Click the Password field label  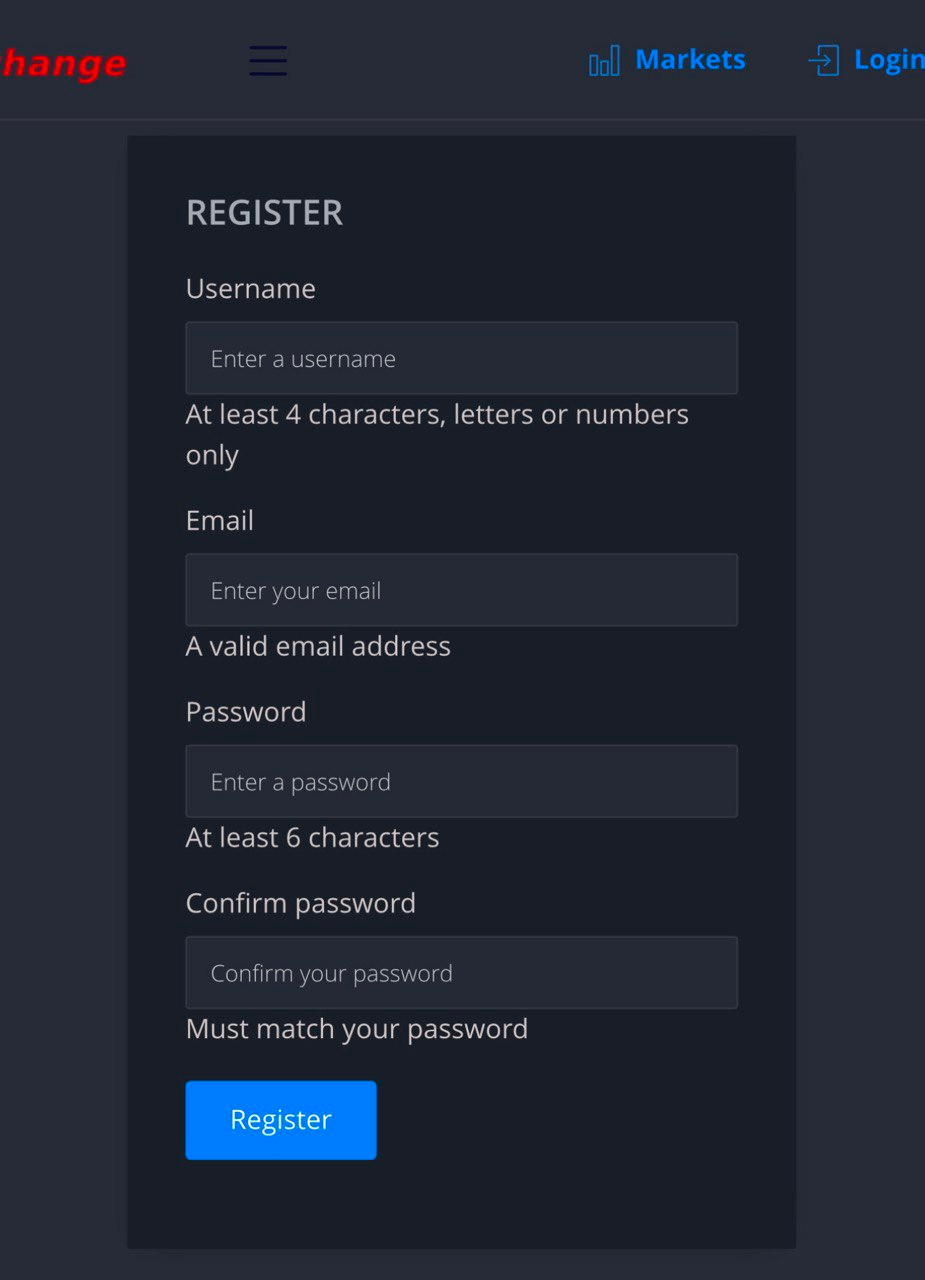pyautogui.click(x=246, y=712)
